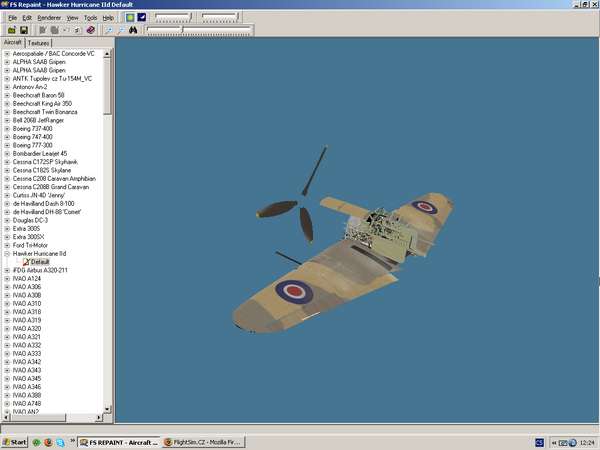Click the second greyed-out paste toolbar icon
Viewport: 600px width, 450px height.
click(x=55, y=30)
